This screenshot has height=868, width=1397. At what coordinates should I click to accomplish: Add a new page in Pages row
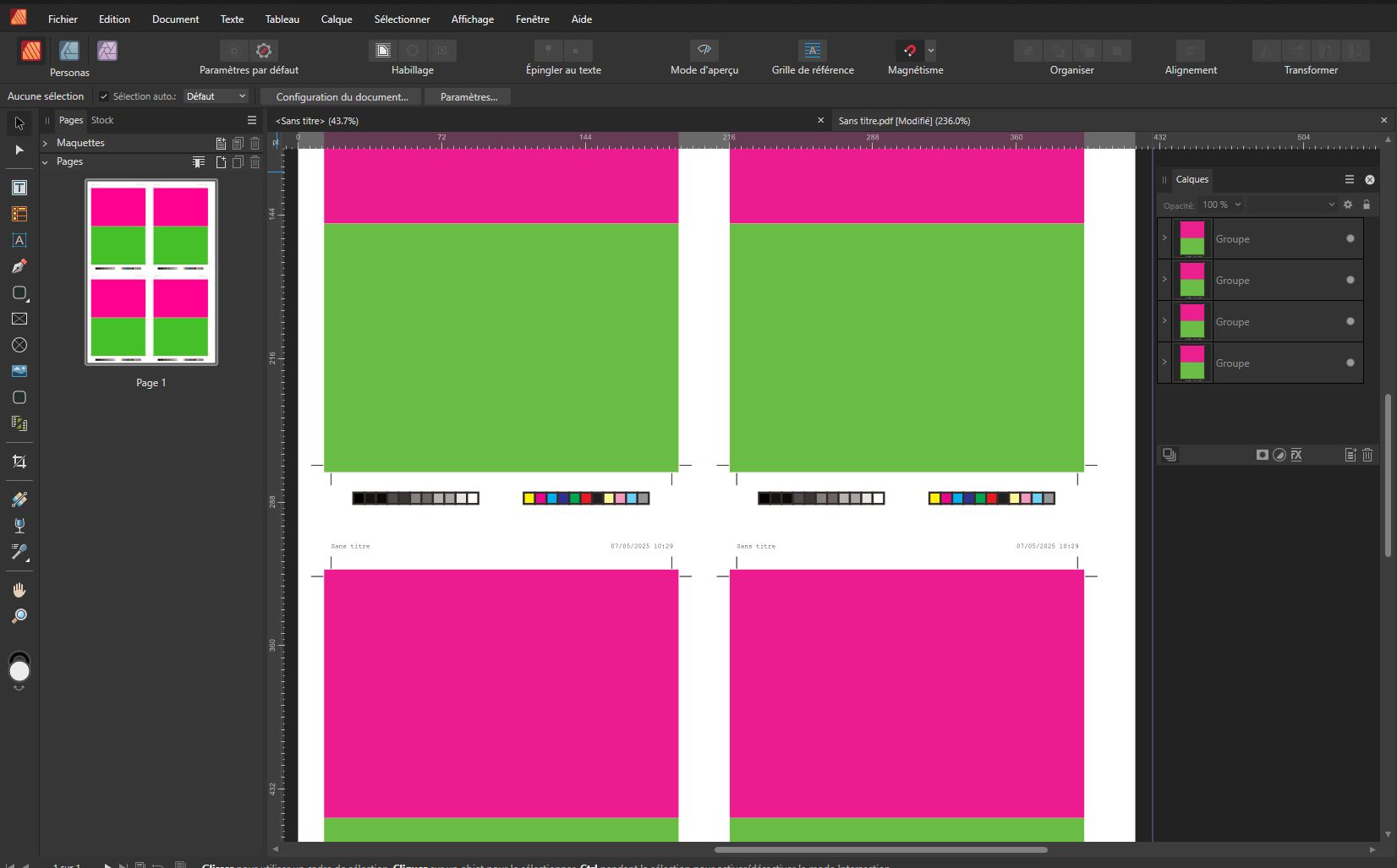coord(221,162)
